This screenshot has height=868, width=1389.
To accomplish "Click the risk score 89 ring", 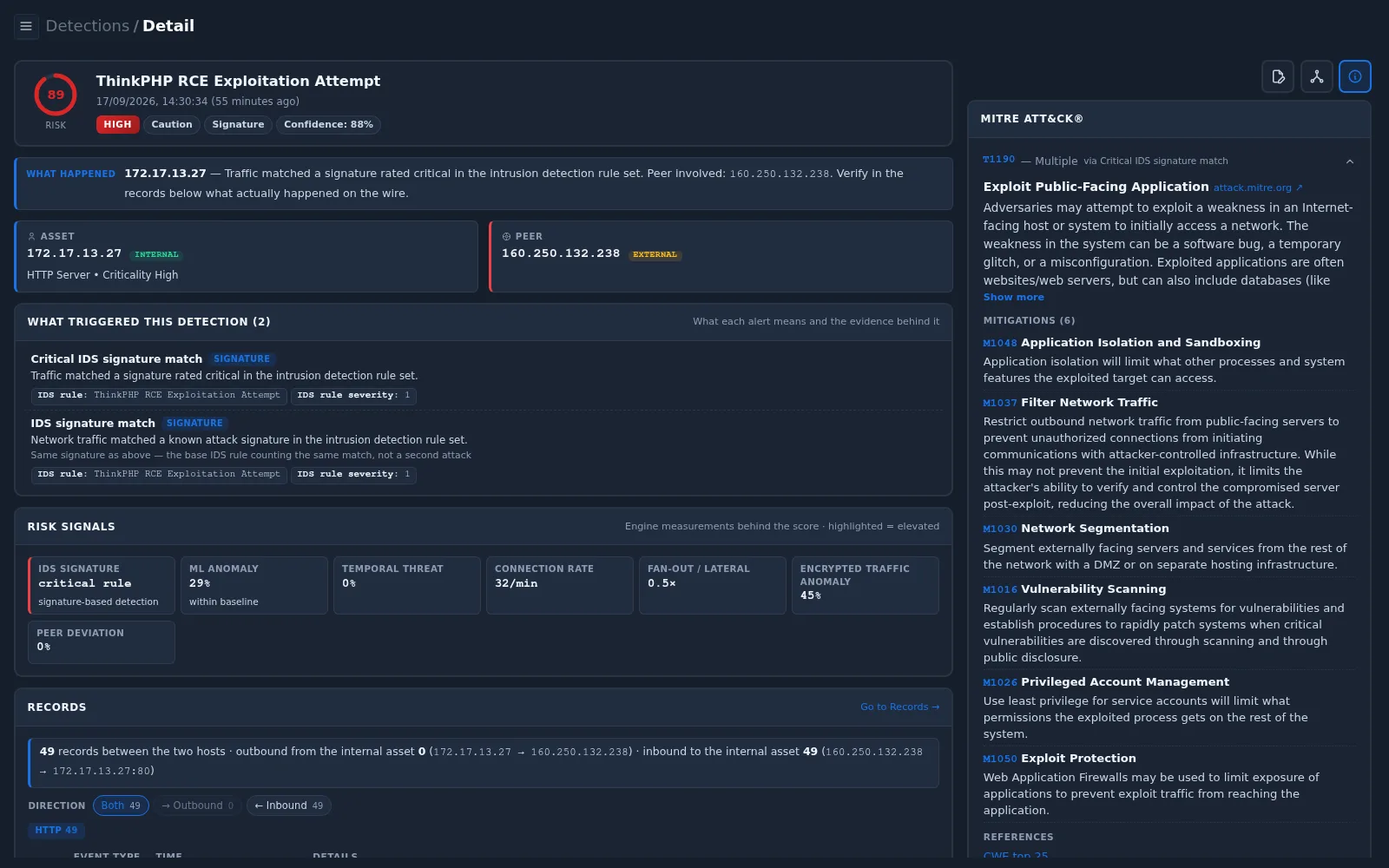I will (56, 95).
